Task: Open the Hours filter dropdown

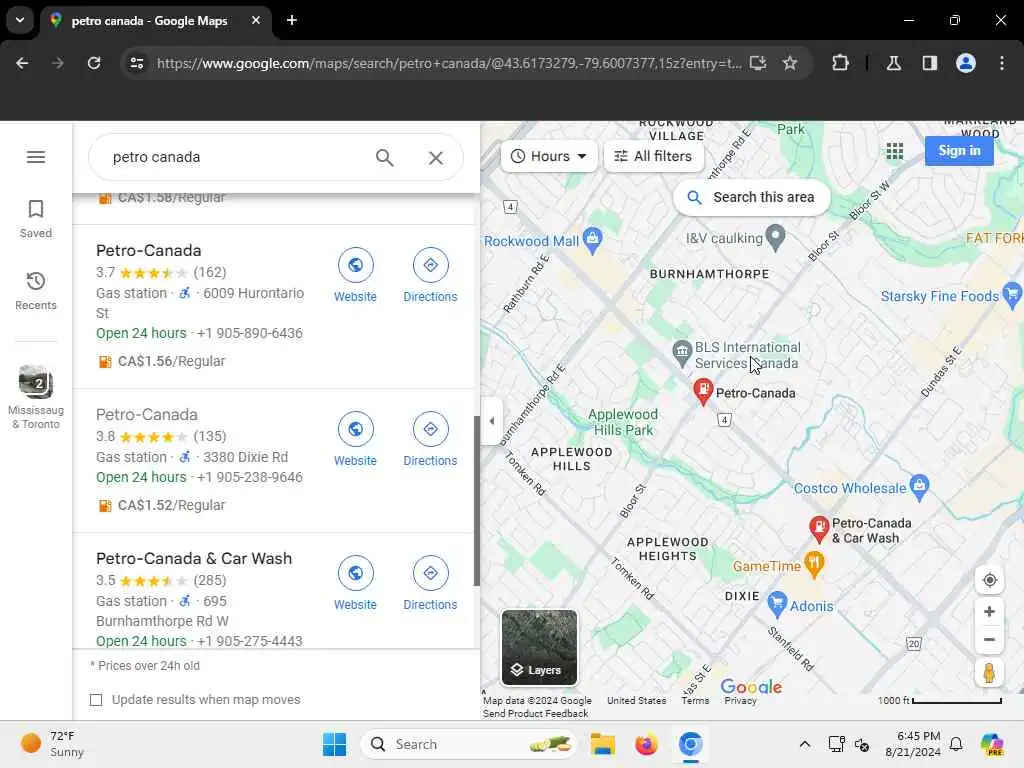Action: pyautogui.click(x=549, y=156)
